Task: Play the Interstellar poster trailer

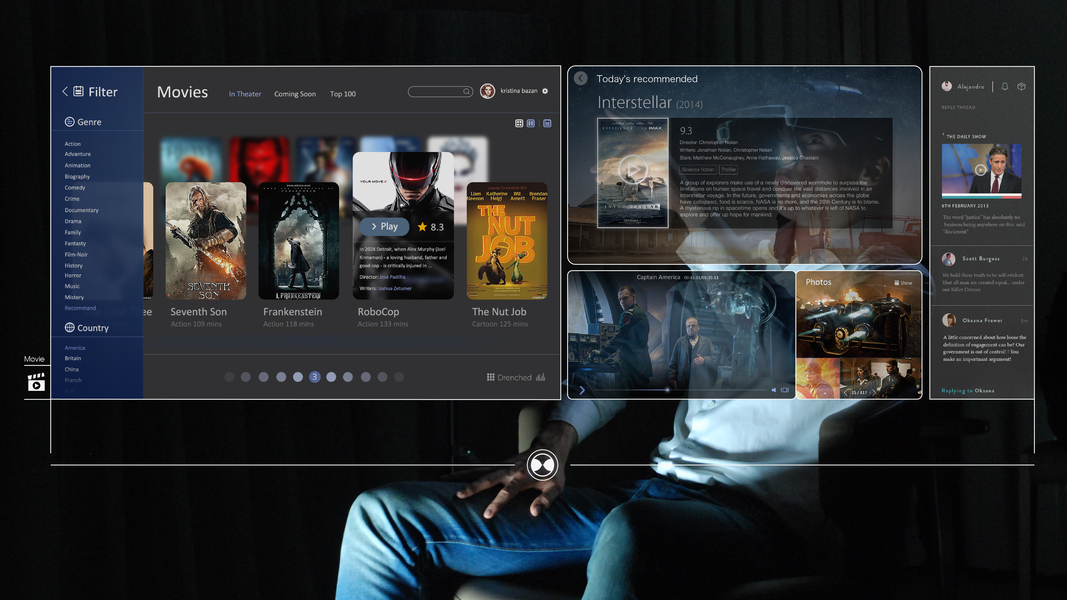Action: [x=633, y=169]
